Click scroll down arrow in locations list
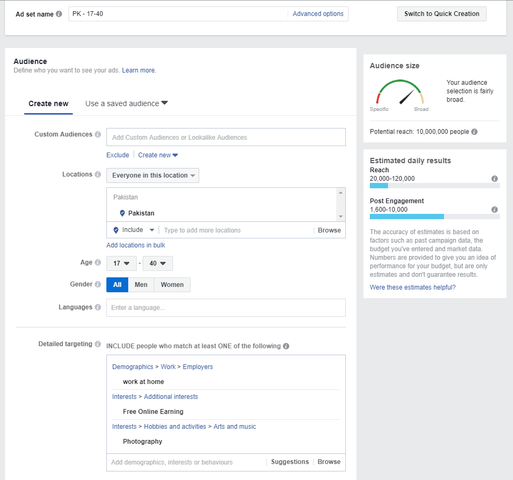 (341, 216)
